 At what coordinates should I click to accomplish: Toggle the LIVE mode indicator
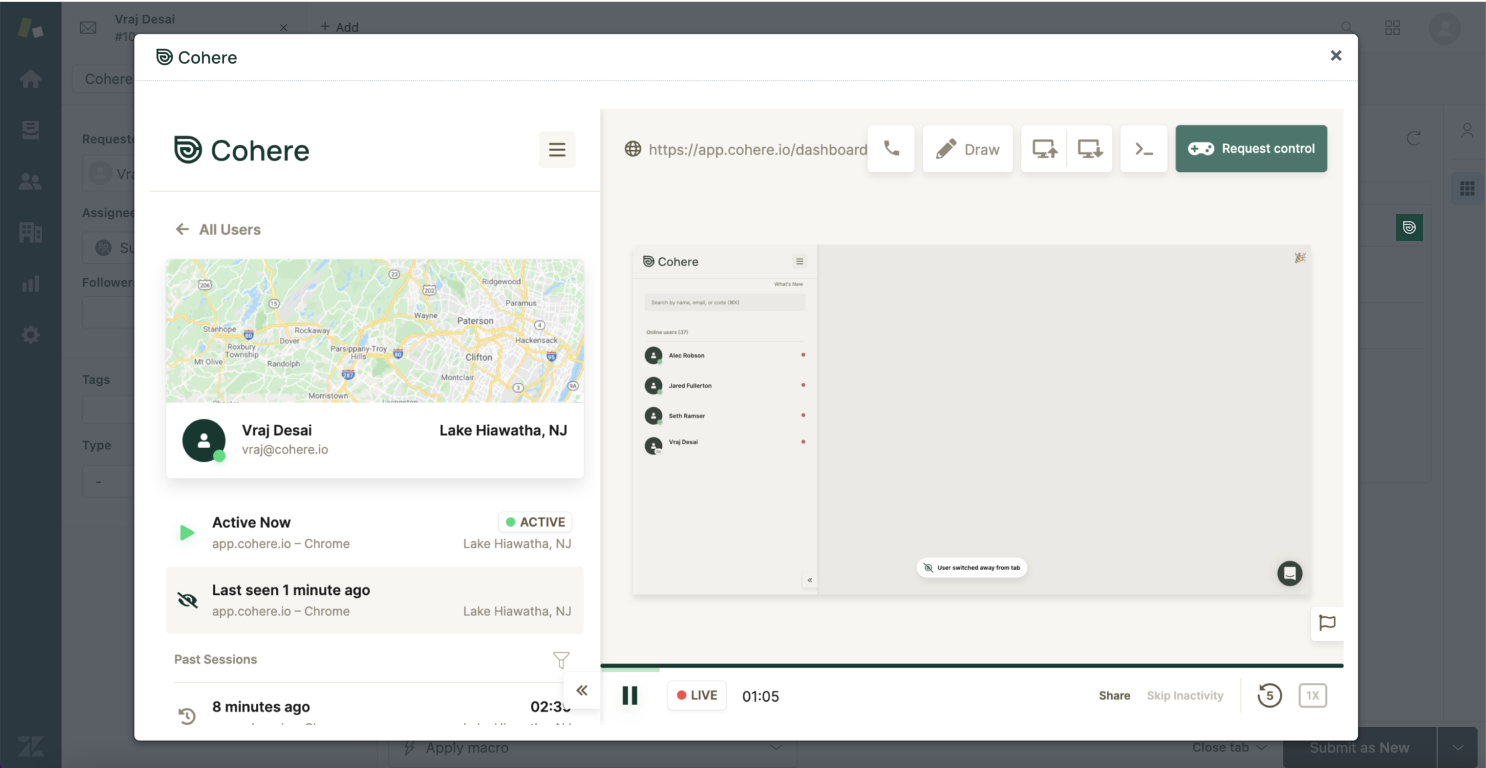click(x=697, y=695)
